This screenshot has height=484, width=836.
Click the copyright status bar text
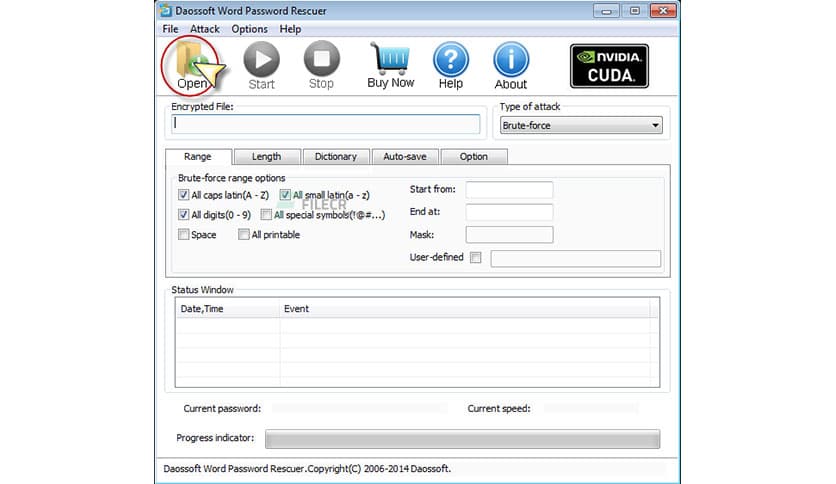click(x=307, y=469)
